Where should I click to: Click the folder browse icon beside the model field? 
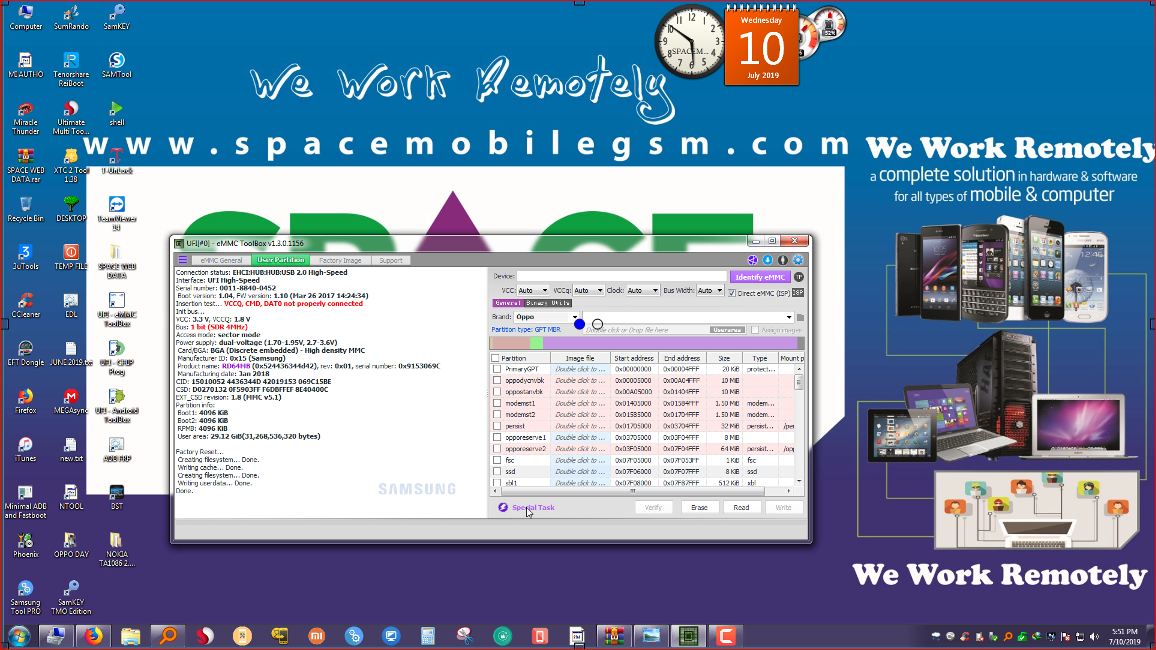tap(800, 317)
